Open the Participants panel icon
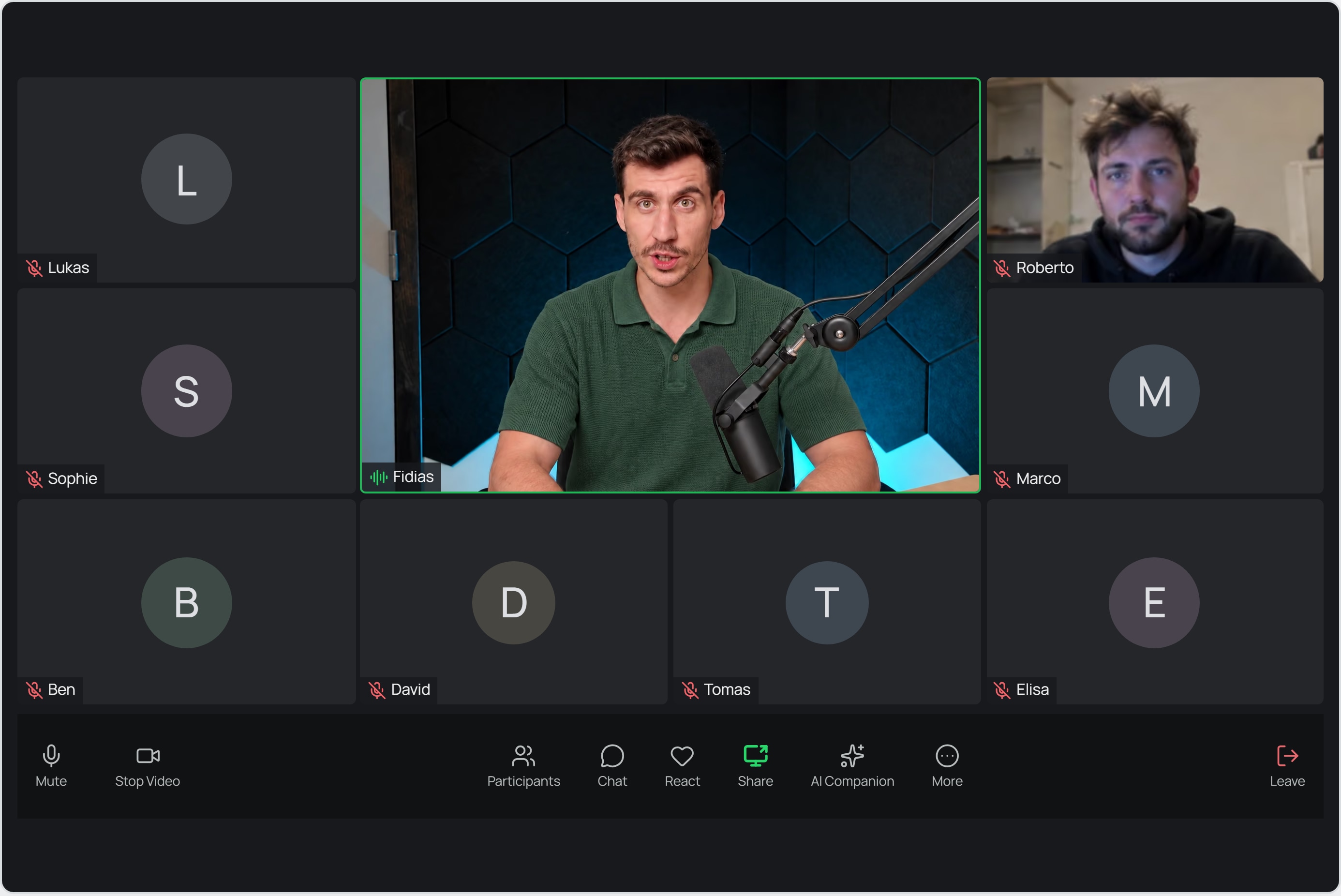The height and width of the screenshot is (896, 1341). point(523,755)
